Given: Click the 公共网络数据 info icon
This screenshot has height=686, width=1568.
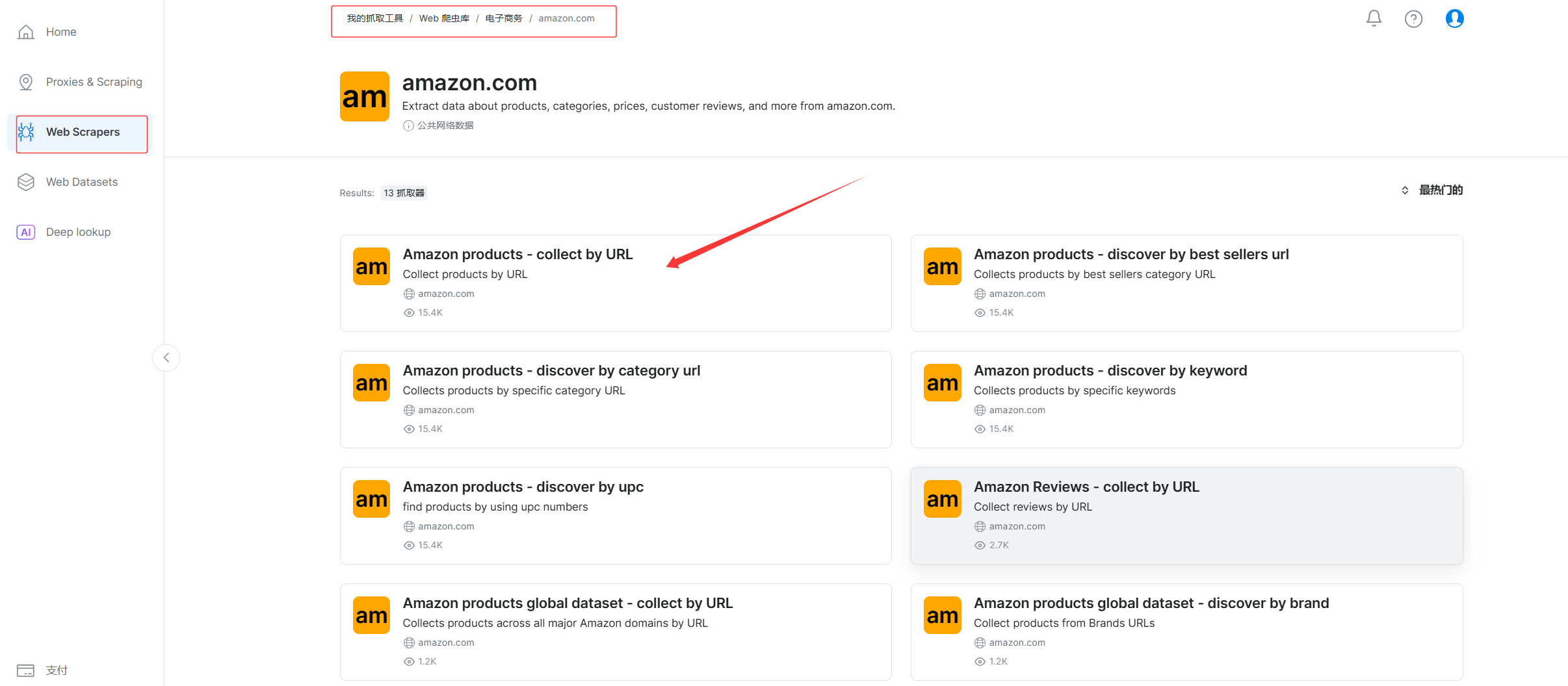Looking at the screenshot, I should coord(408,125).
